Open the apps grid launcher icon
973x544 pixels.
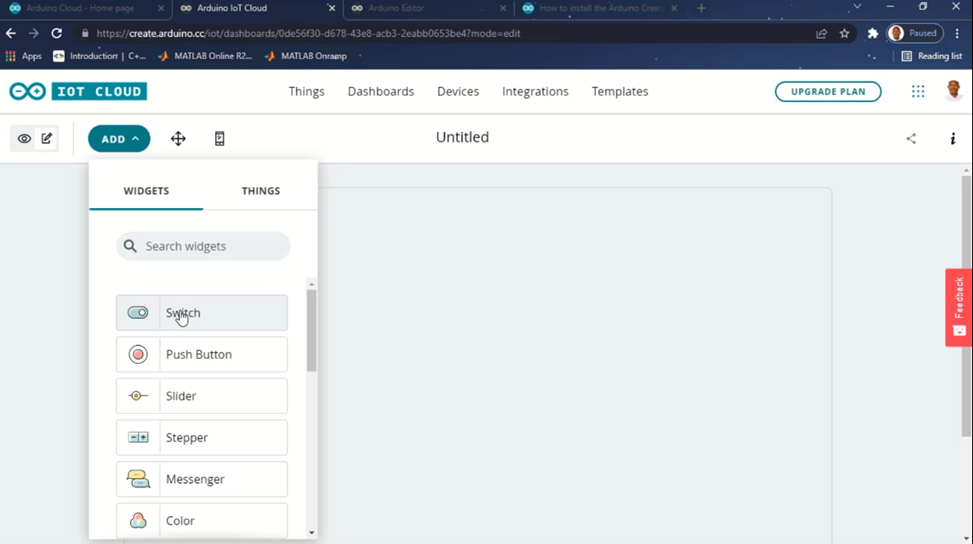[x=918, y=91]
